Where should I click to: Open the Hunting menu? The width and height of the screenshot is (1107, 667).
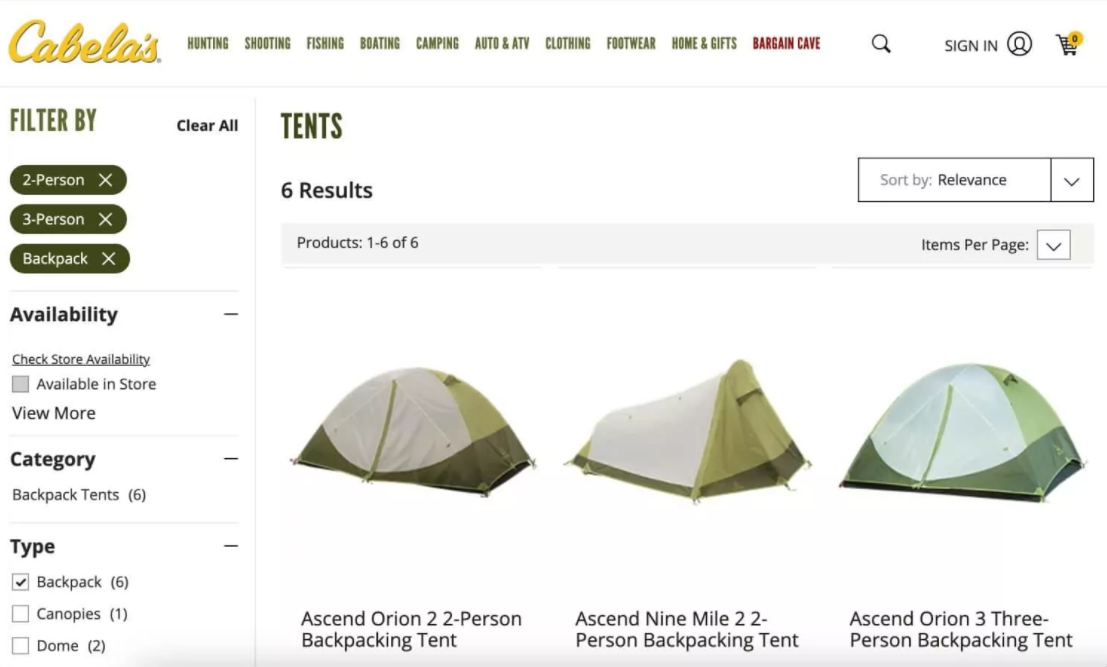208,43
